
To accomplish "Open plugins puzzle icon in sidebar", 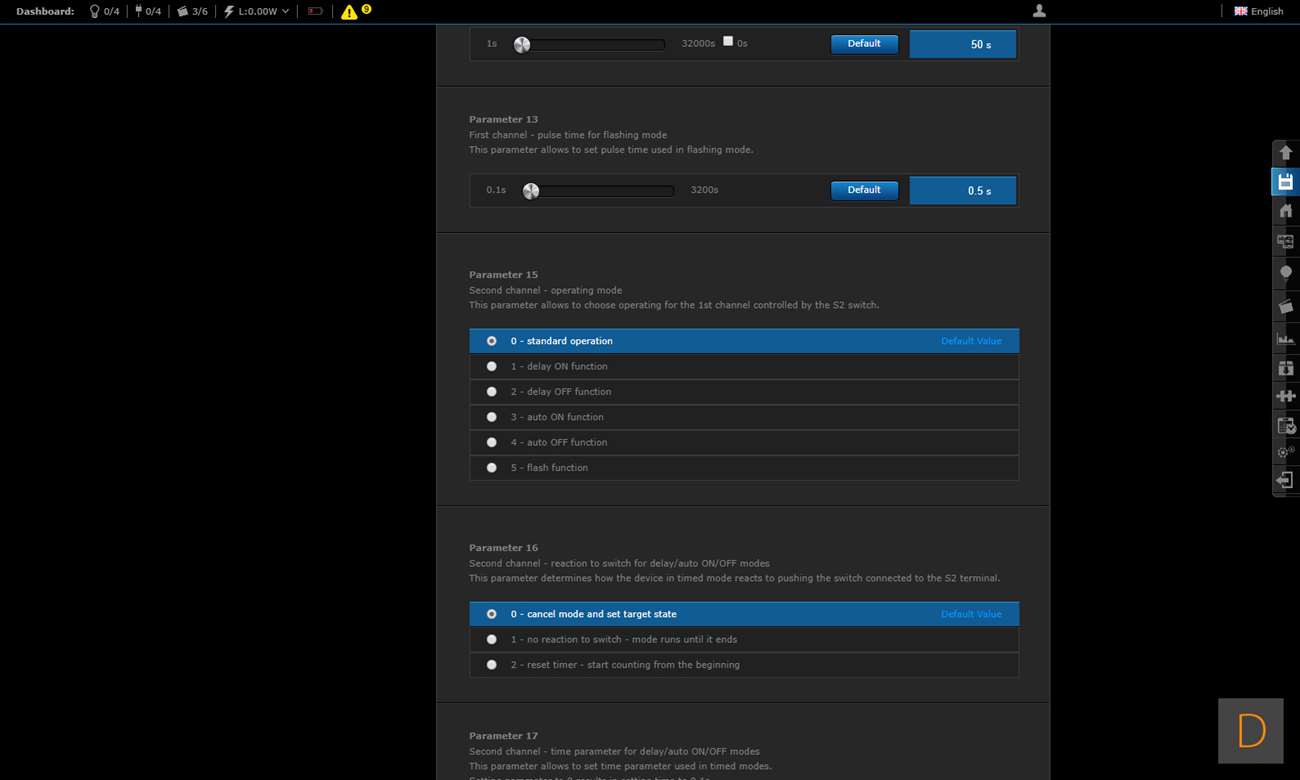I will 1285,396.
